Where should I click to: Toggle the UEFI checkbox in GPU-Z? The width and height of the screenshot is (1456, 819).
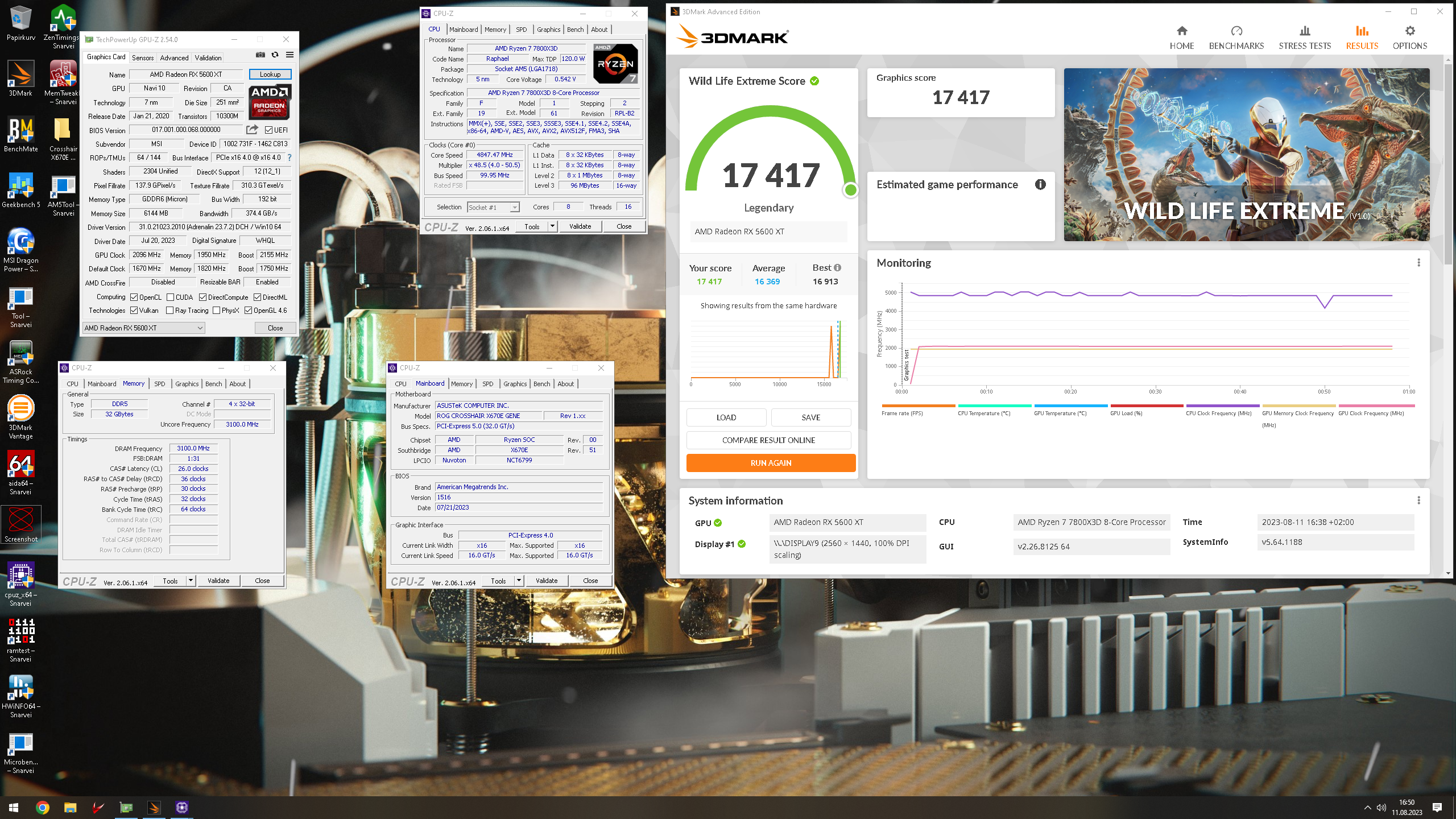(x=269, y=130)
